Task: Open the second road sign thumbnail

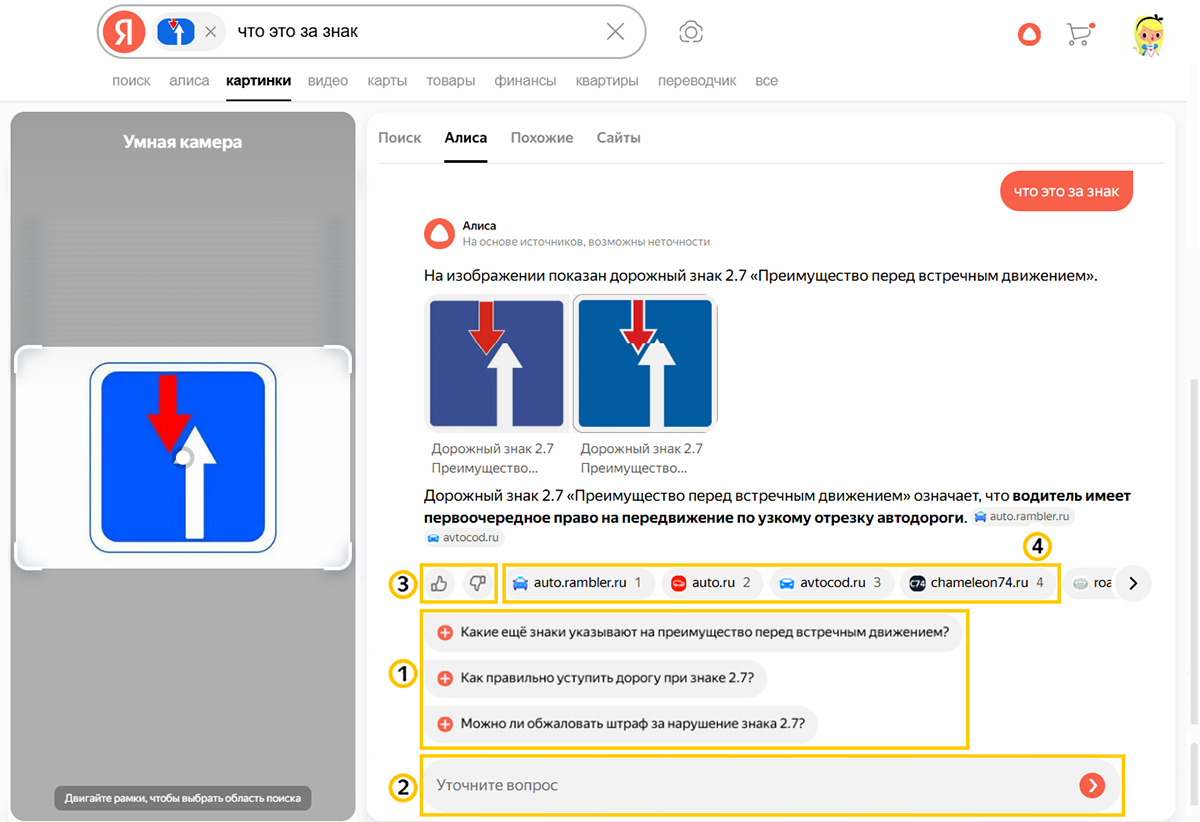Action: (645, 364)
